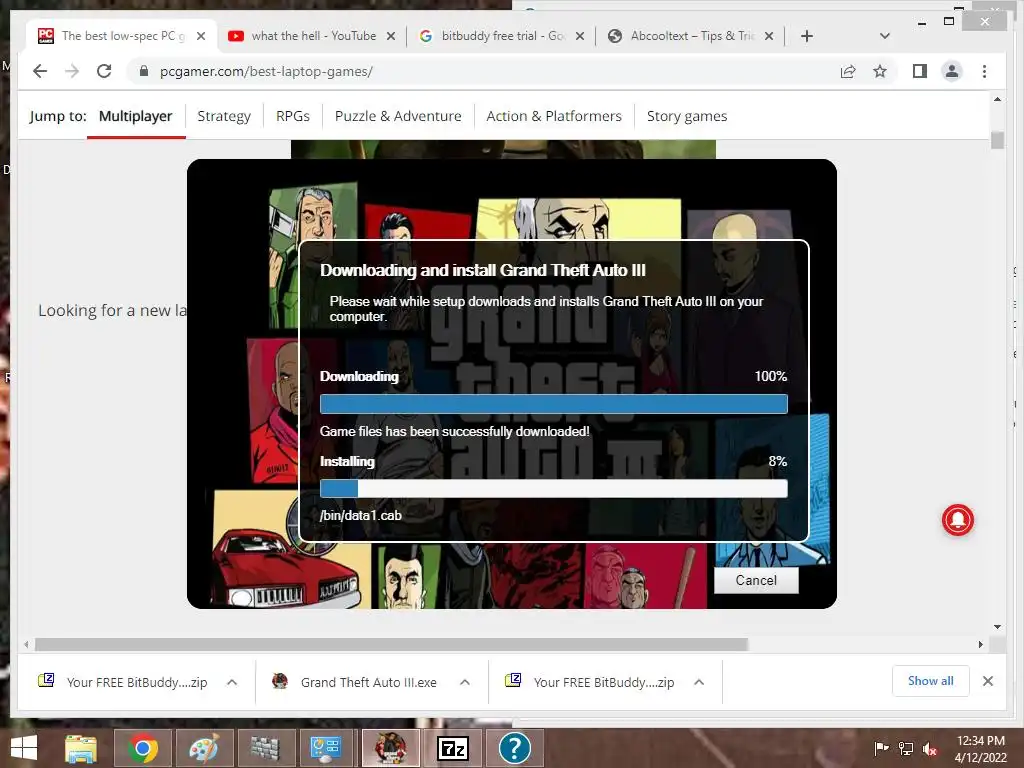Image resolution: width=1024 pixels, height=768 pixels.
Task: Open Paint from the taskbar
Action: point(204,748)
